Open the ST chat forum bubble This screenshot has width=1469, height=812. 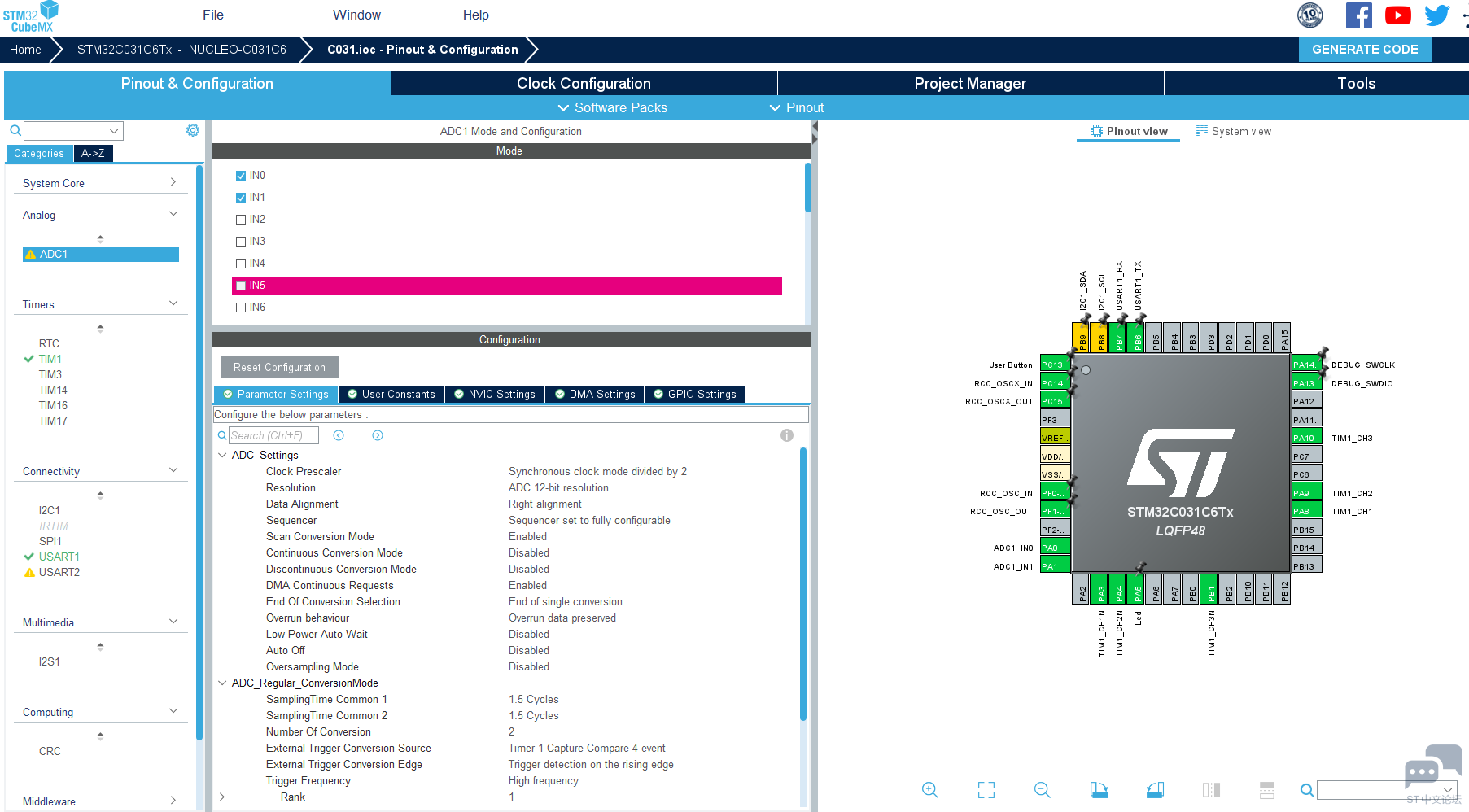1432,766
